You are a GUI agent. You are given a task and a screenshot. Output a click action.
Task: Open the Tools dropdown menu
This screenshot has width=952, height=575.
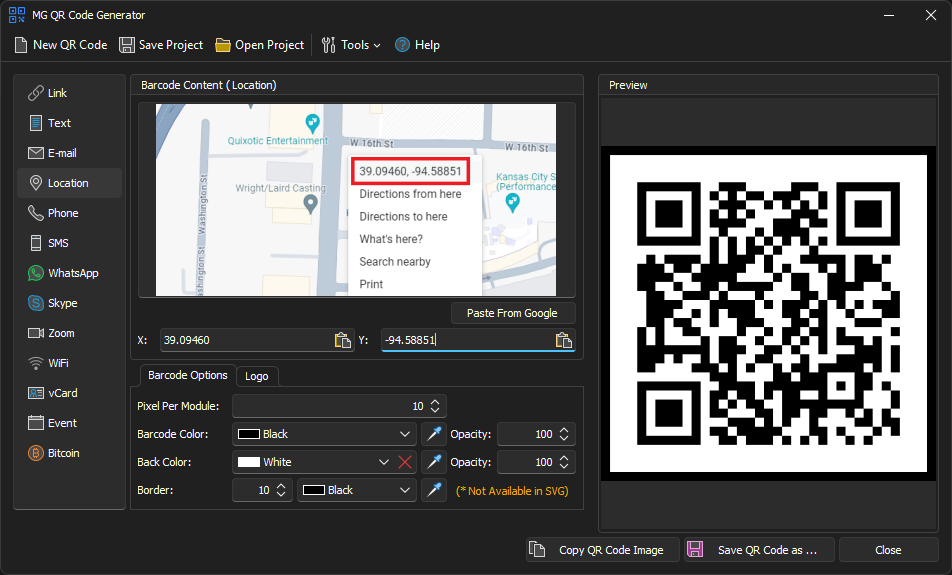tap(351, 45)
